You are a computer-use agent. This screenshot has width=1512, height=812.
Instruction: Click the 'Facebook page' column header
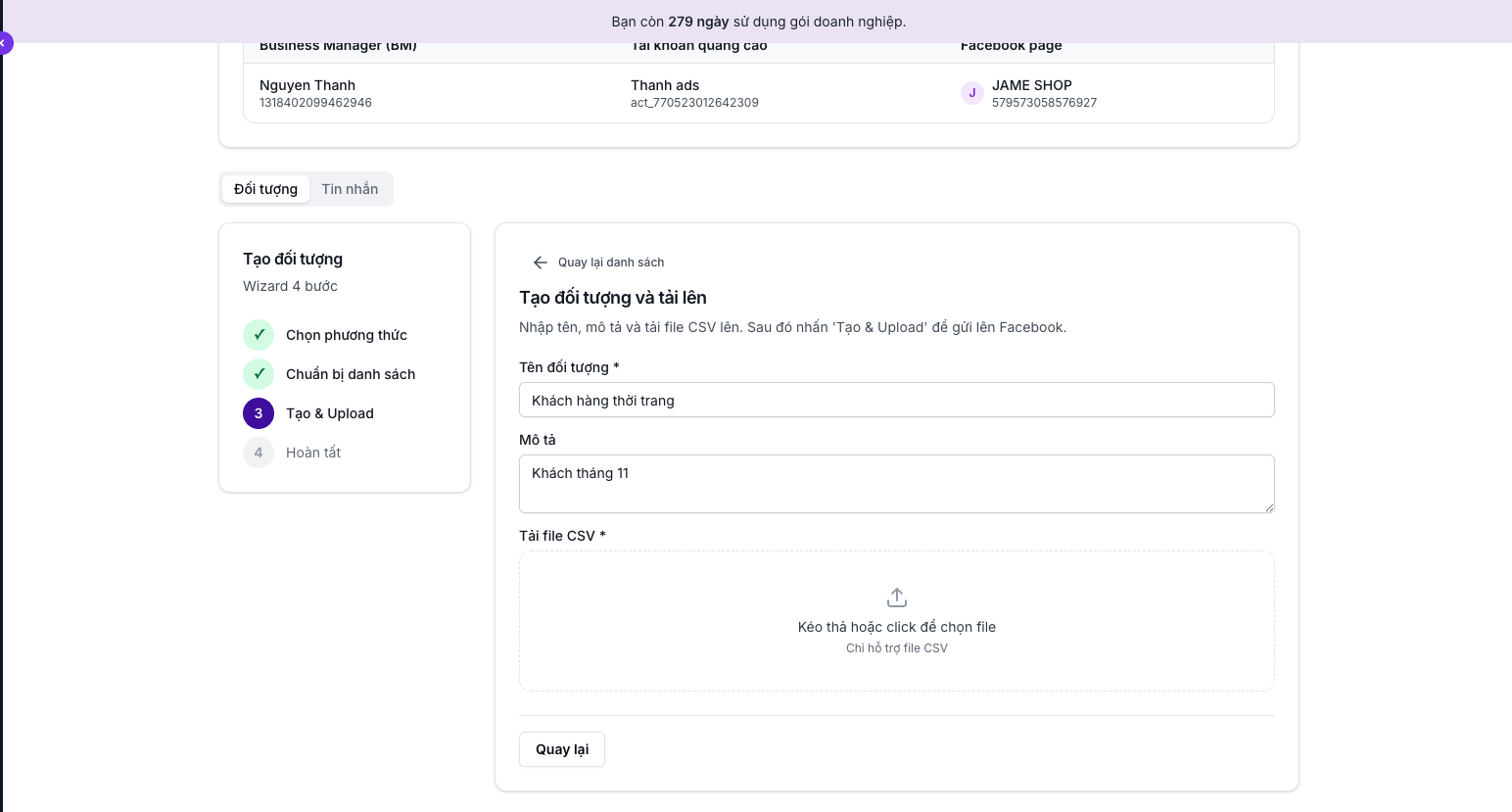(1012, 44)
